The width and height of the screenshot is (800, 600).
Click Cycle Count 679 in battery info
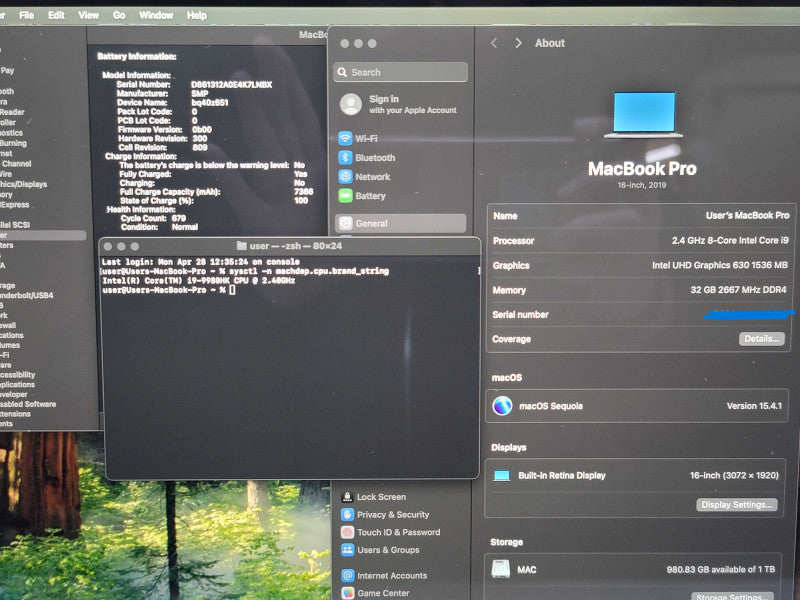click(x=153, y=218)
